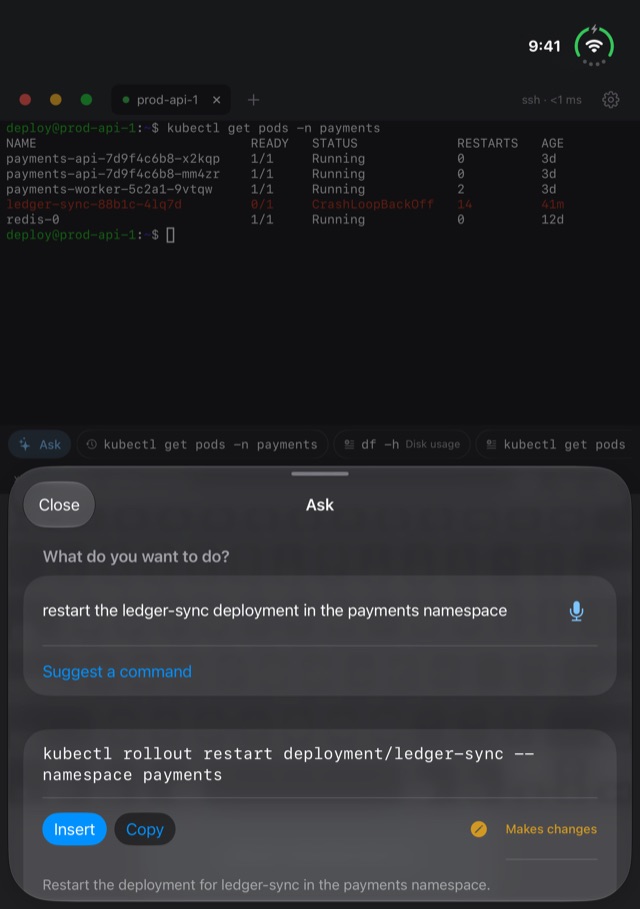Screen dimensions: 640x909
Task: Tap the NAME column header
Action: 21,143
